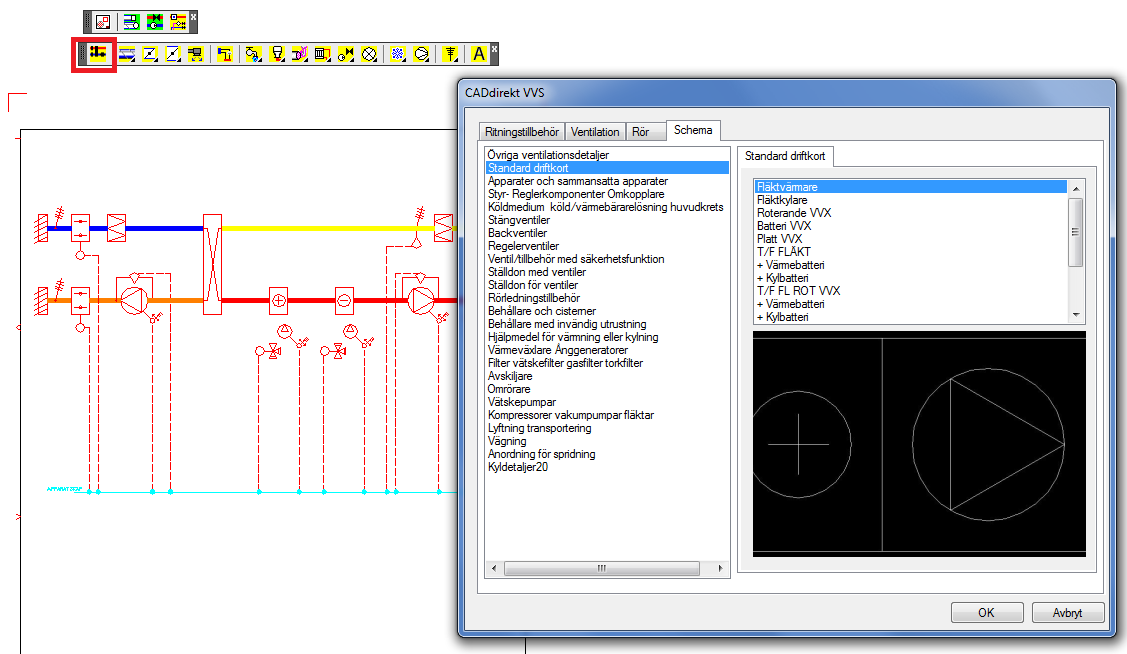Select Batteri VVX in symbol list

[784, 226]
